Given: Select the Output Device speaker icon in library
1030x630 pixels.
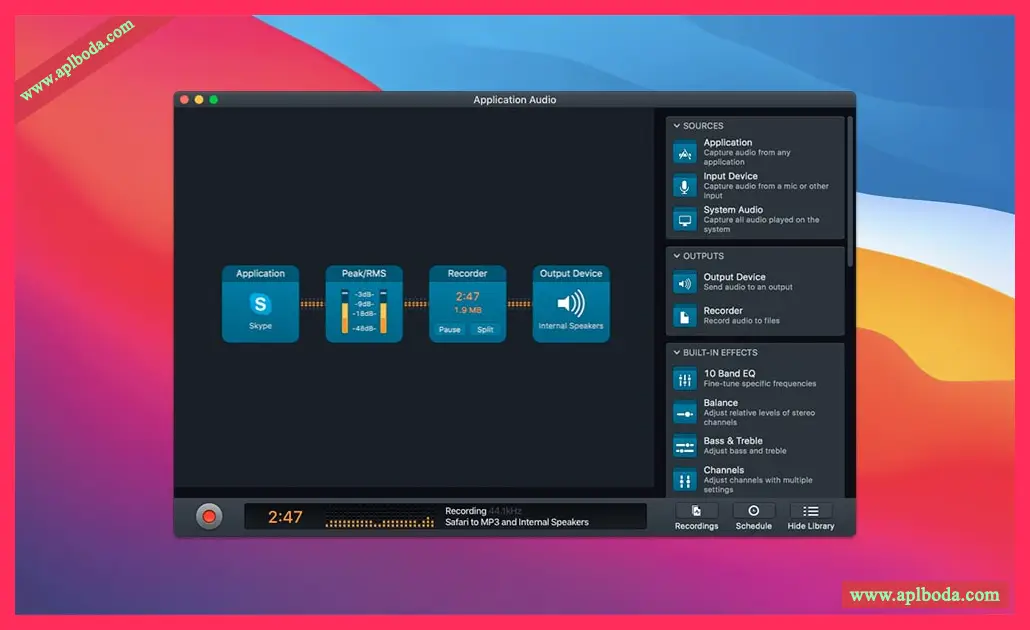Looking at the screenshot, I should (x=684, y=283).
